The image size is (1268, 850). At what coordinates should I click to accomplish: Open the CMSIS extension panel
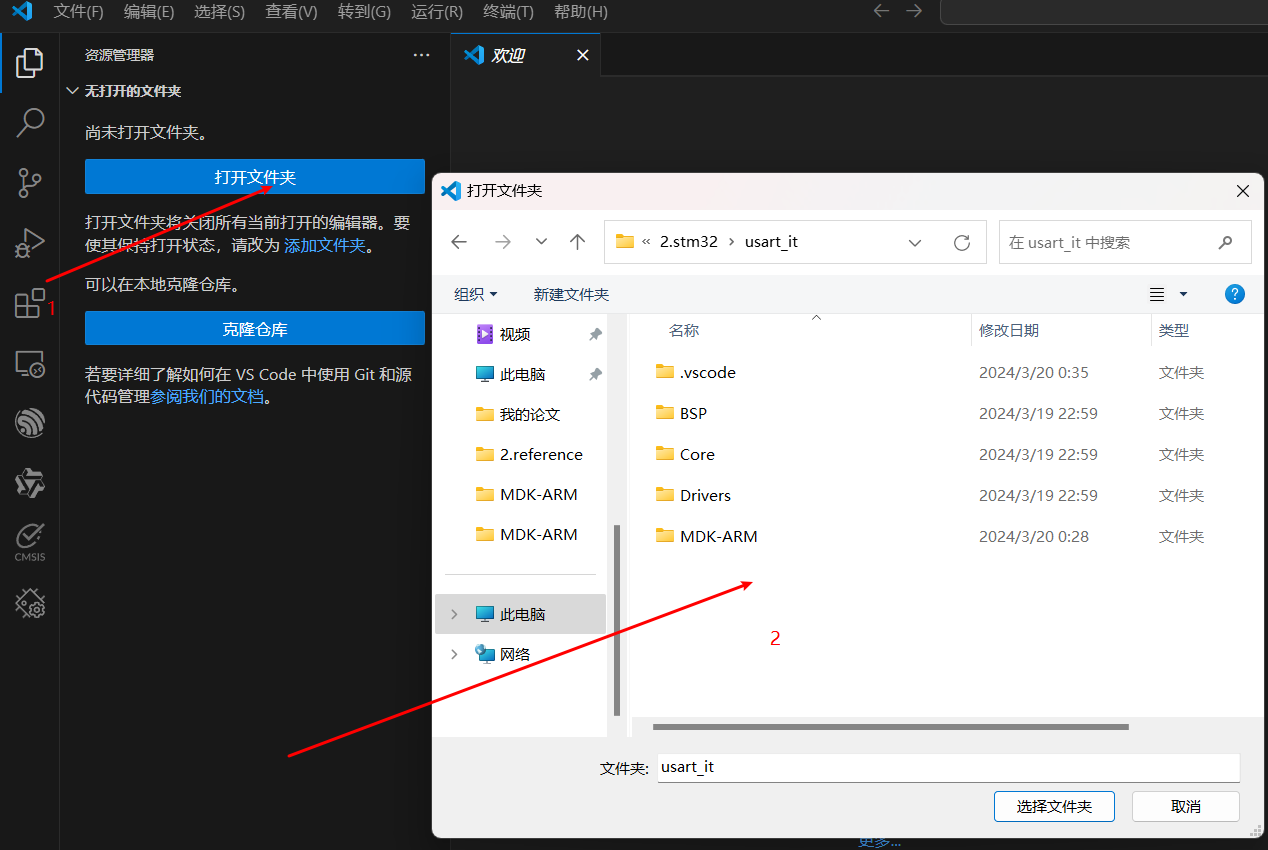(29, 542)
